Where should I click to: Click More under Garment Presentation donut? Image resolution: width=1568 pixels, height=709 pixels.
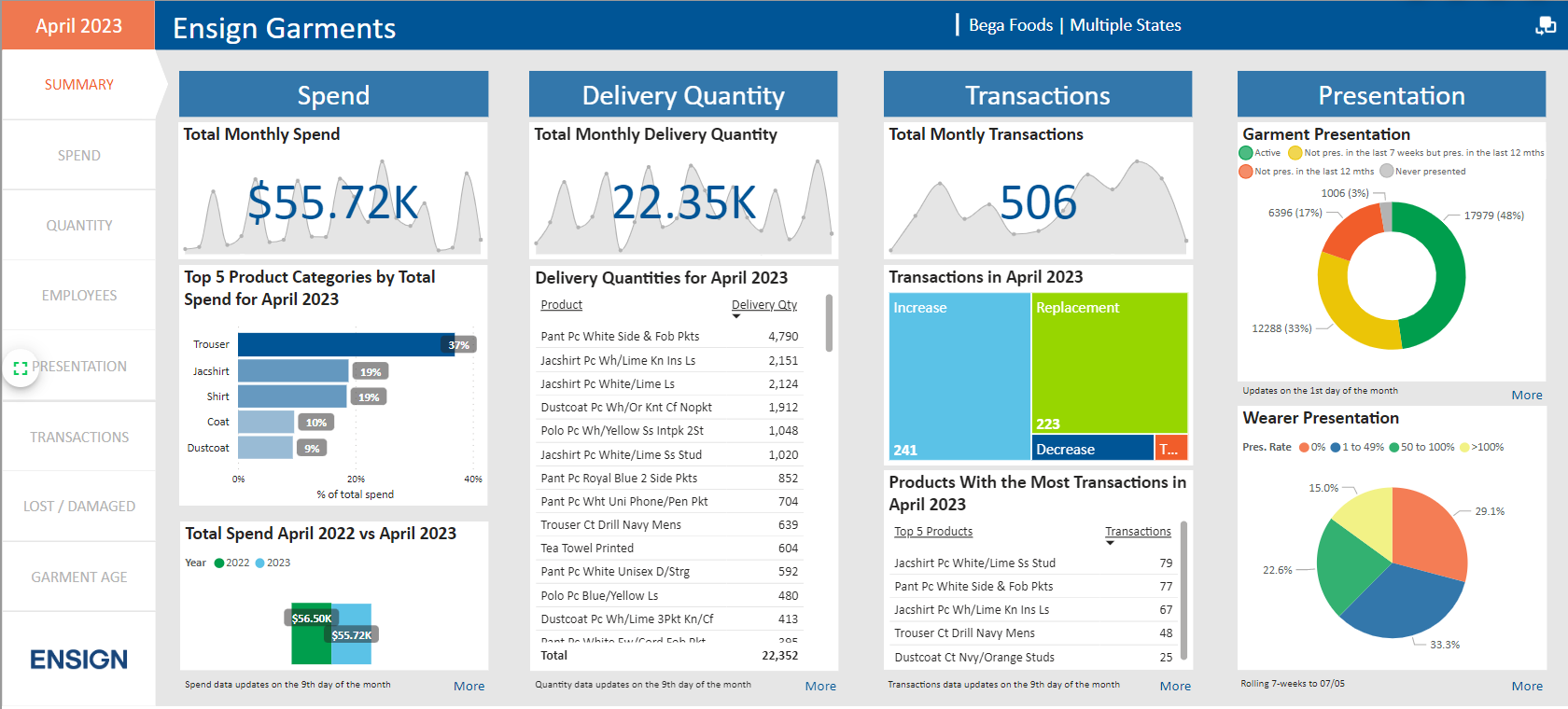1526,395
